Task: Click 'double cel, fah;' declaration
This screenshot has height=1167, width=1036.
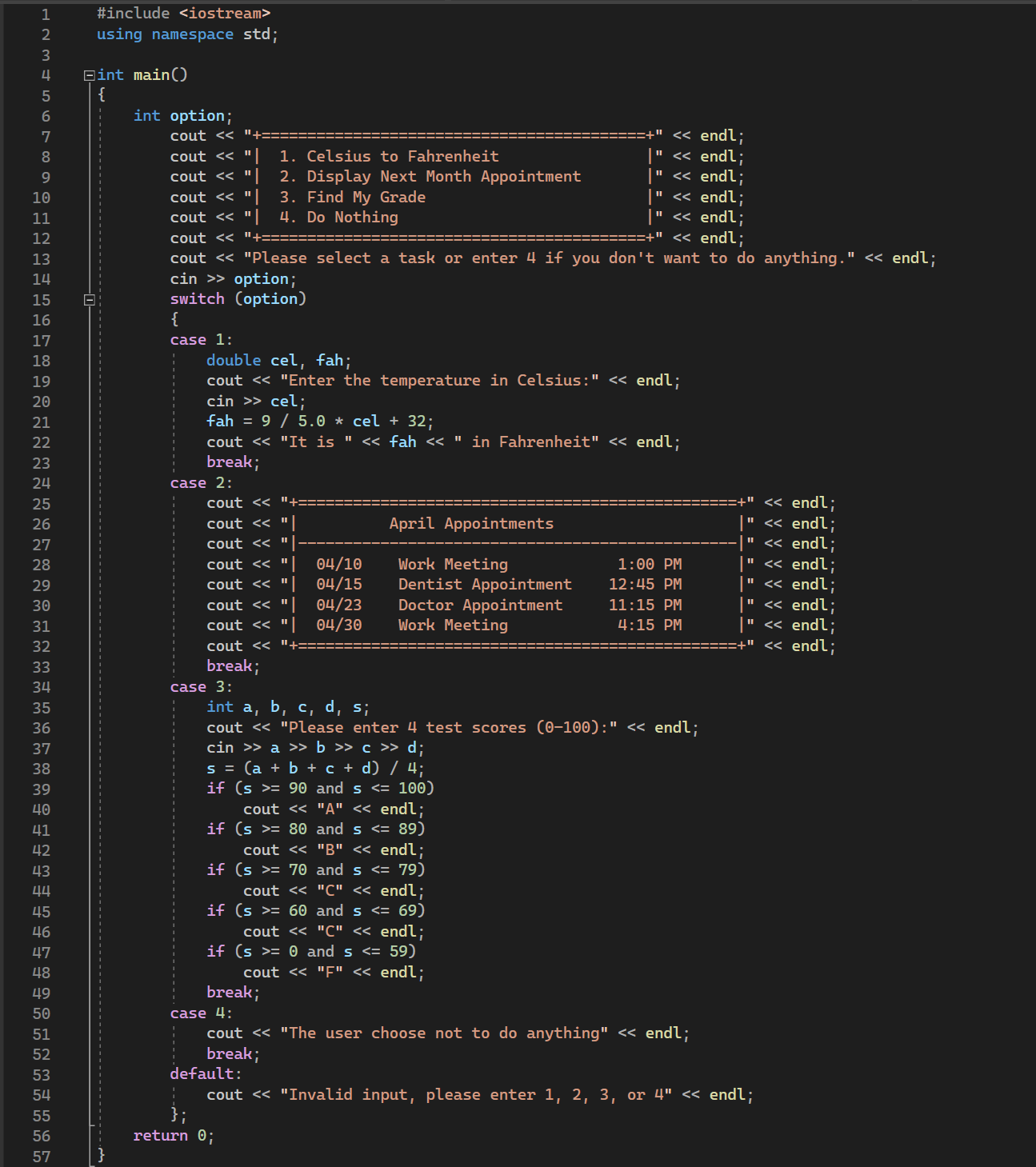Action: click(278, 361)
